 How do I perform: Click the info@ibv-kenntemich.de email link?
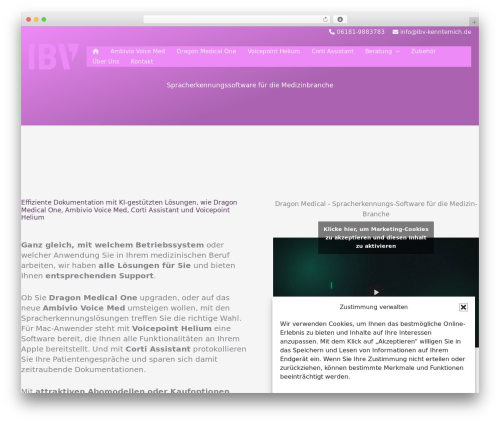(436, 32)
